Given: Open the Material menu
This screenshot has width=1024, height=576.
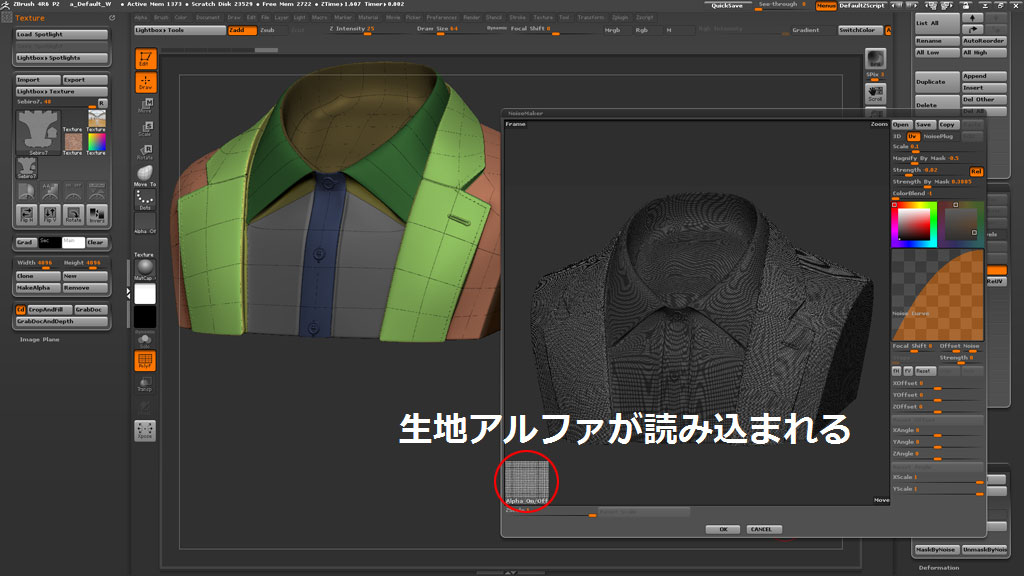Looking at the screenshot, I should point(368,18).
